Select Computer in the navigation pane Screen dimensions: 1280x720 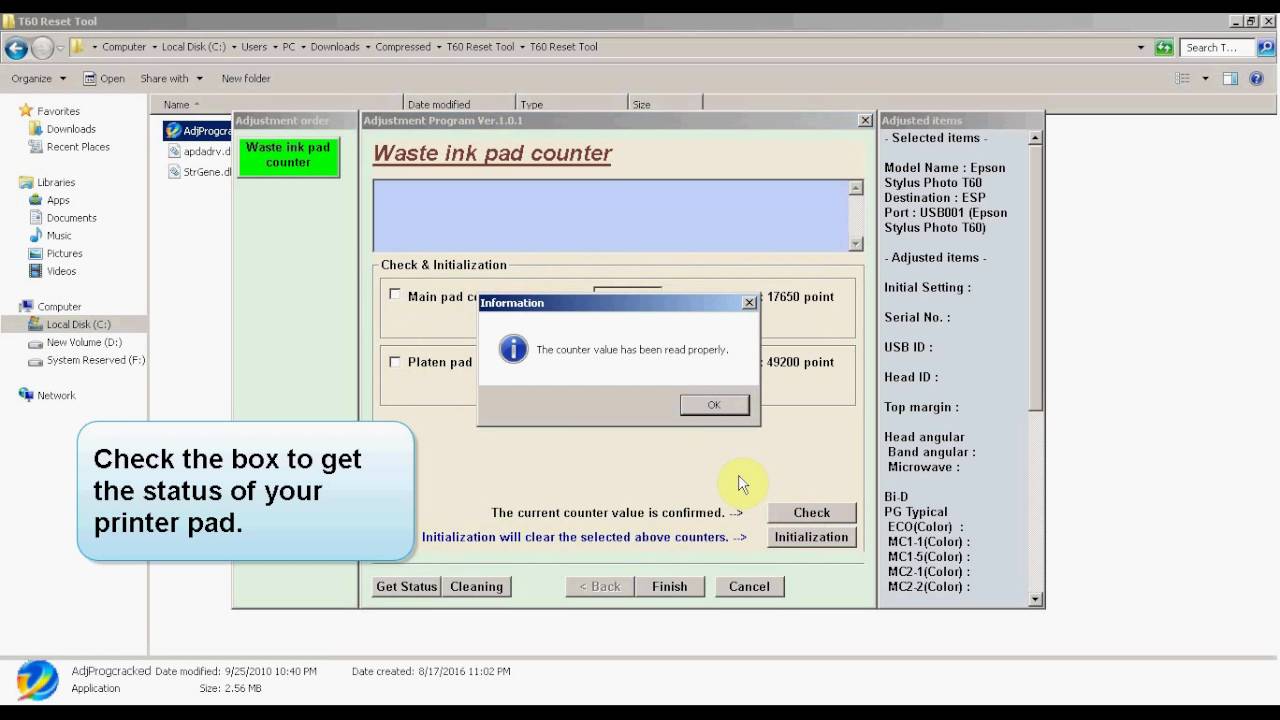[59, 307]
